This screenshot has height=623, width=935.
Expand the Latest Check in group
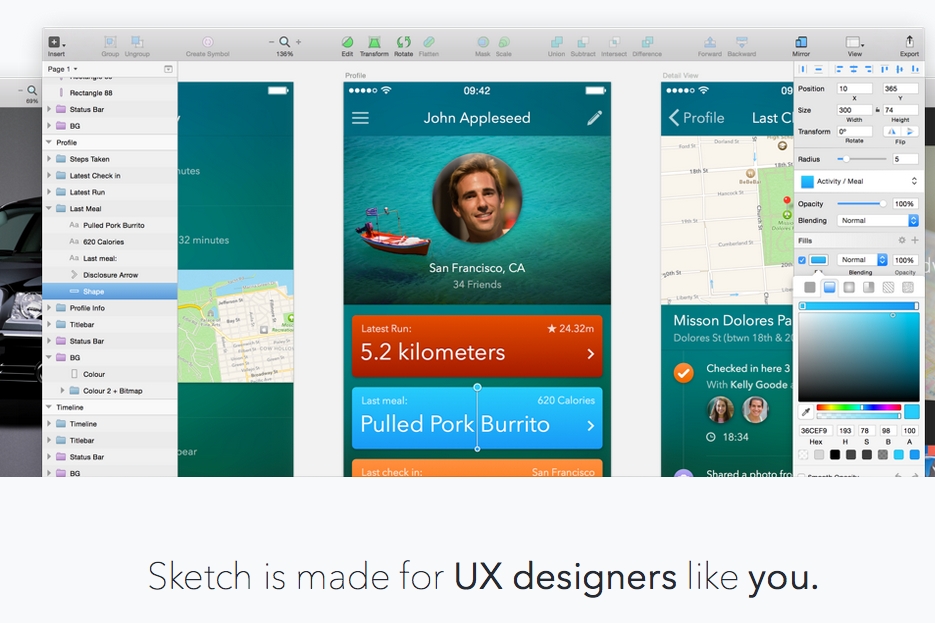point(49,176)
